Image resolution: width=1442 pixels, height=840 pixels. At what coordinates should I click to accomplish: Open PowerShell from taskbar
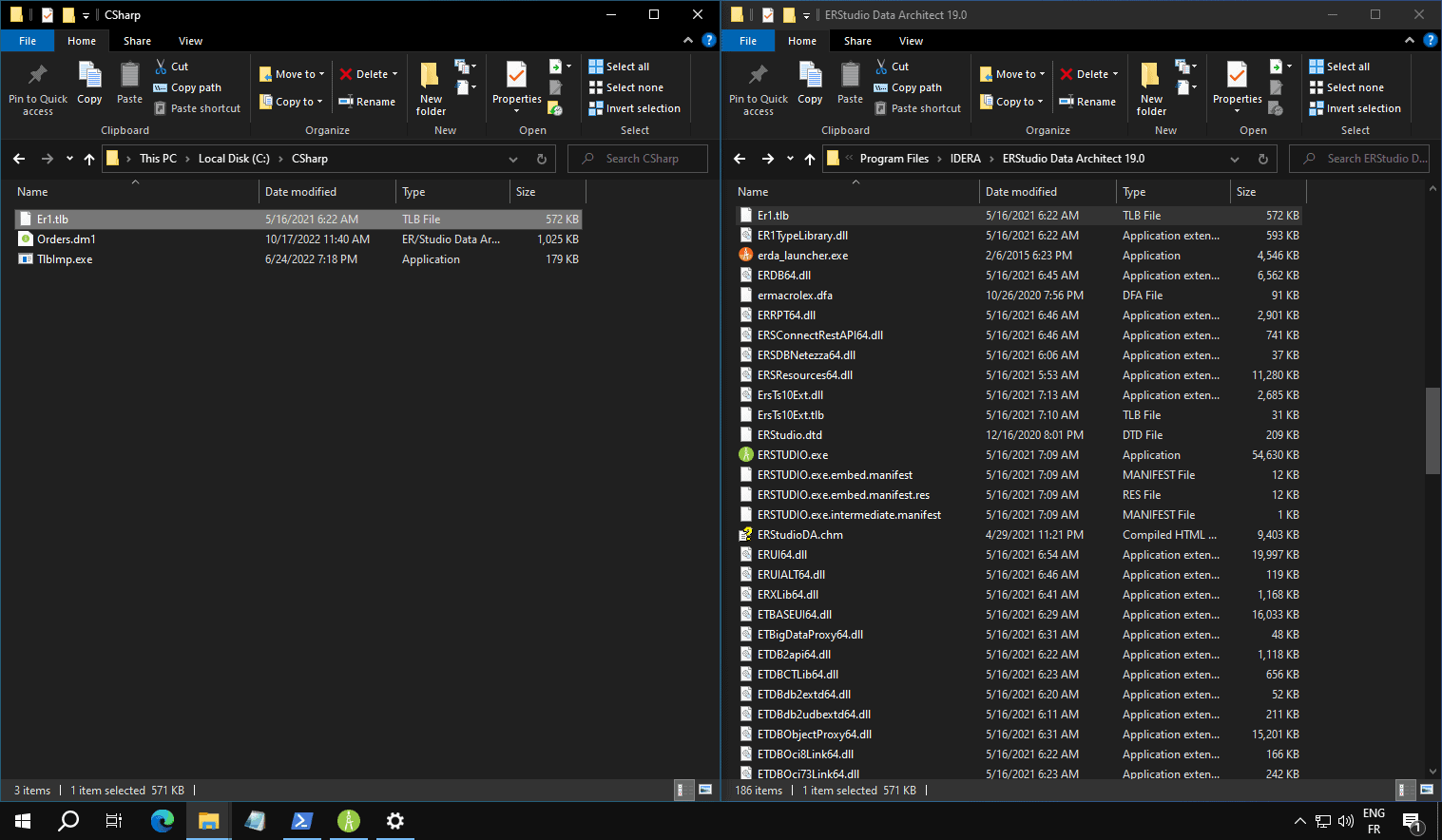point(302,821)
